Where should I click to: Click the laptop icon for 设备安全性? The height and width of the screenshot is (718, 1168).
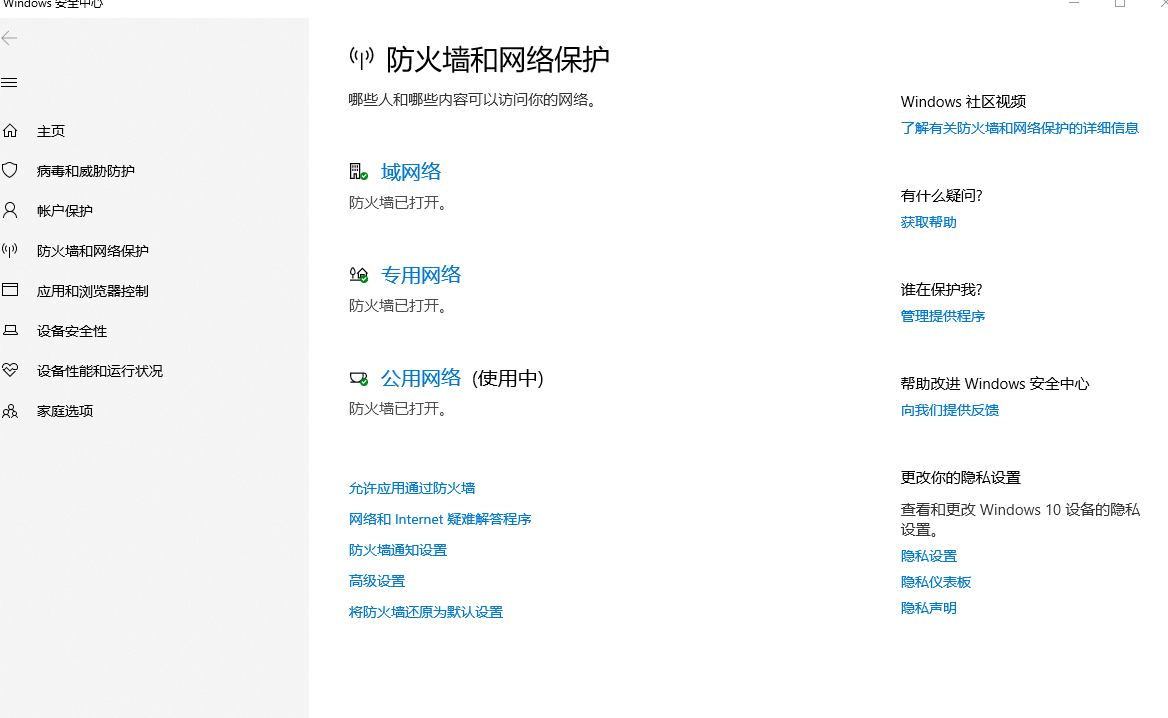10,330
